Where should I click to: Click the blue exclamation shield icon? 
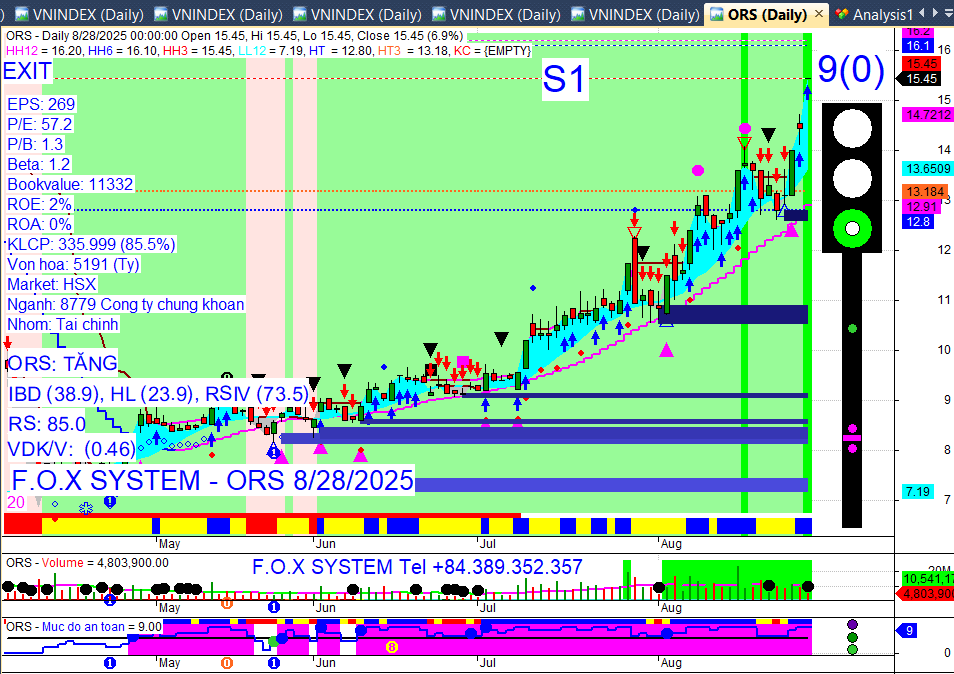click(x=110, y=502)
